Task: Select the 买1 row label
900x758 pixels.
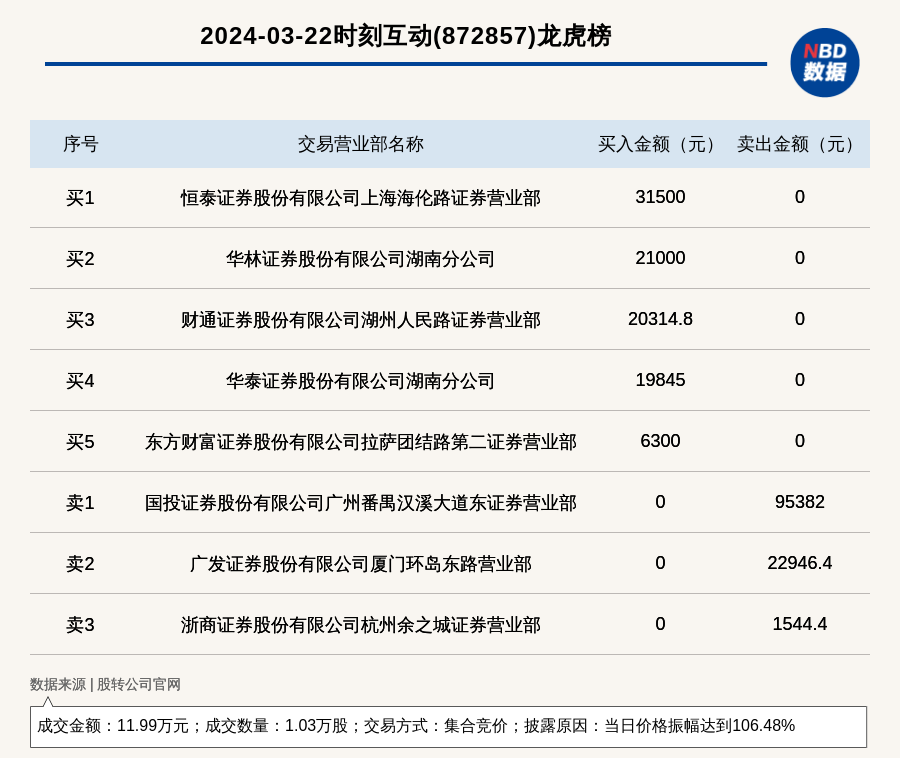Action: pos(80,198)
